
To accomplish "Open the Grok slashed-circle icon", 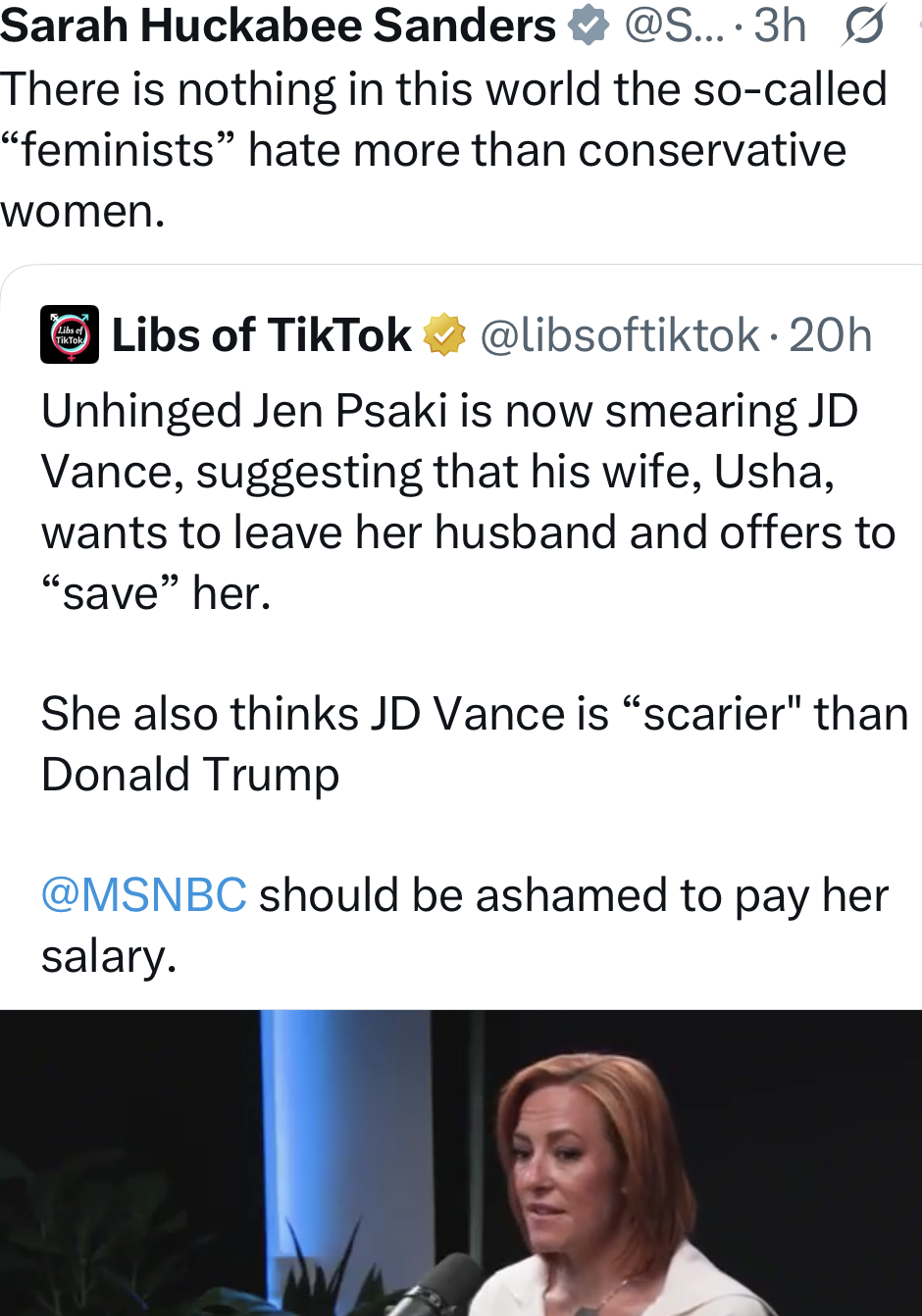I will 863,25.
